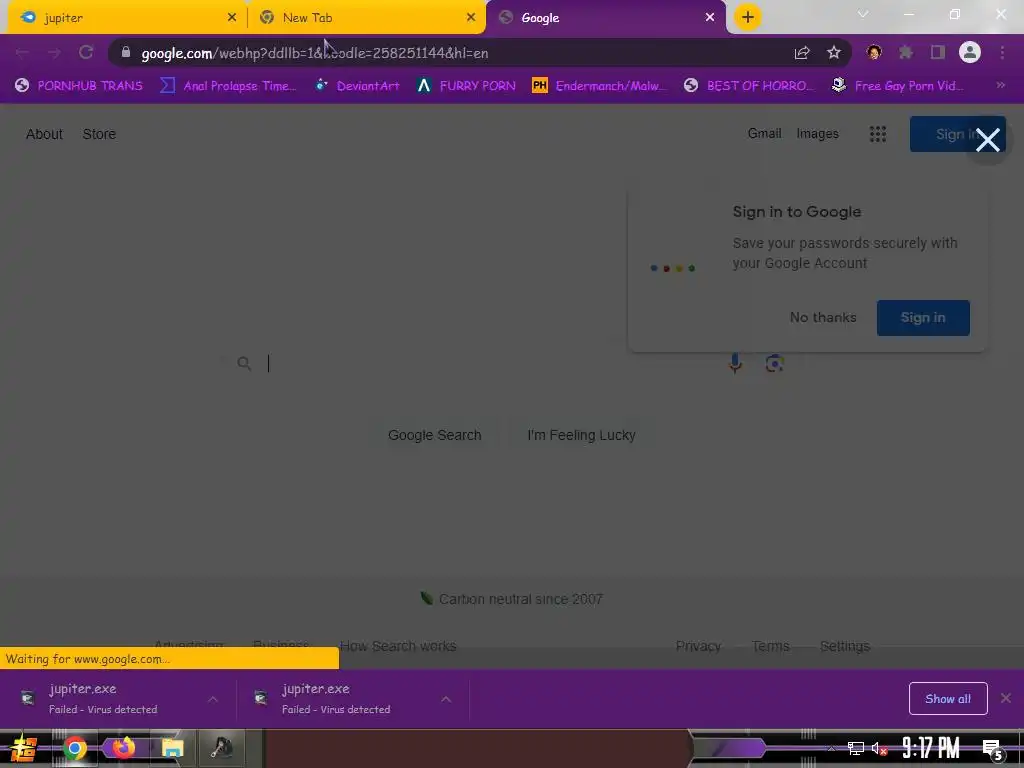Viewport: 1024px width, 768px height.
Task: Open the Endermanch/Malw... bookmark
Action: click(x=600, y=86)
